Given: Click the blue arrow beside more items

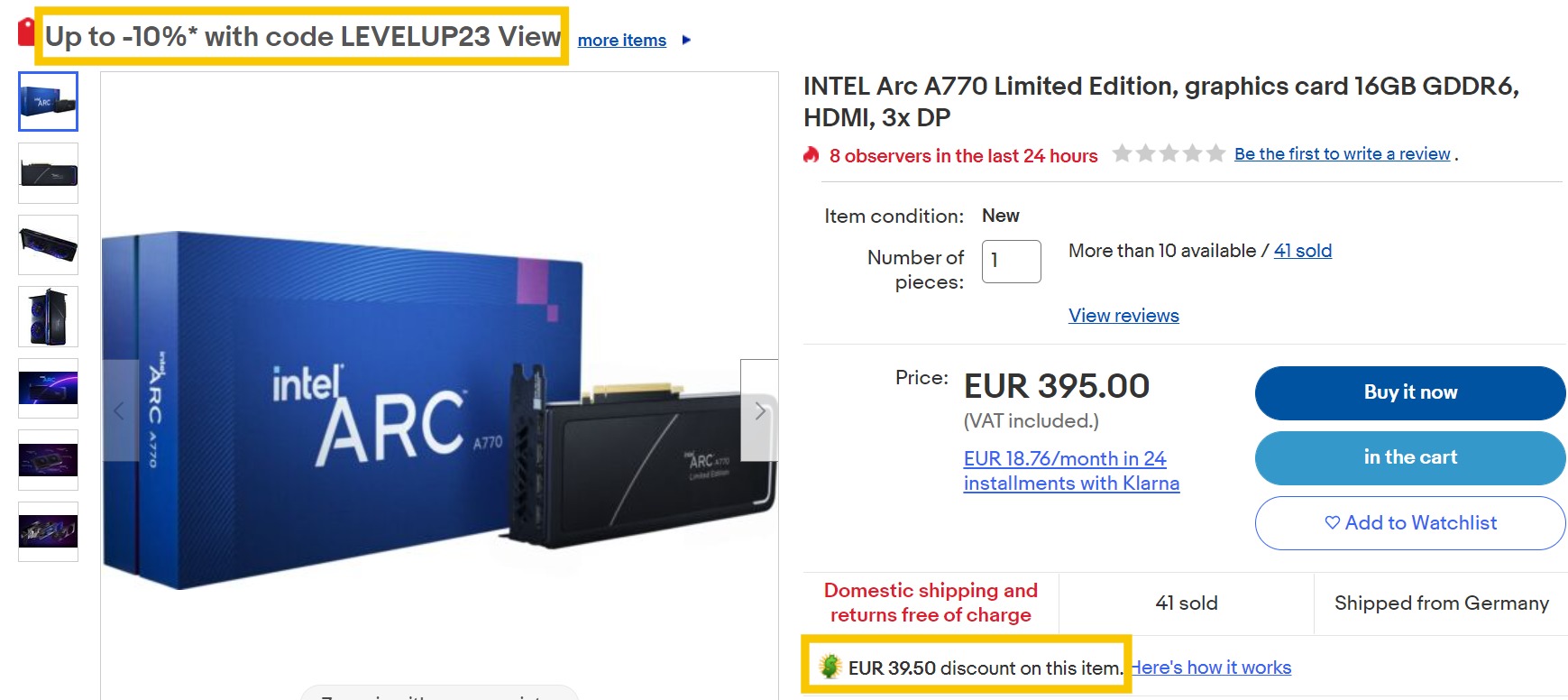Looking at the screenshot, I should [x=686, y=41].
